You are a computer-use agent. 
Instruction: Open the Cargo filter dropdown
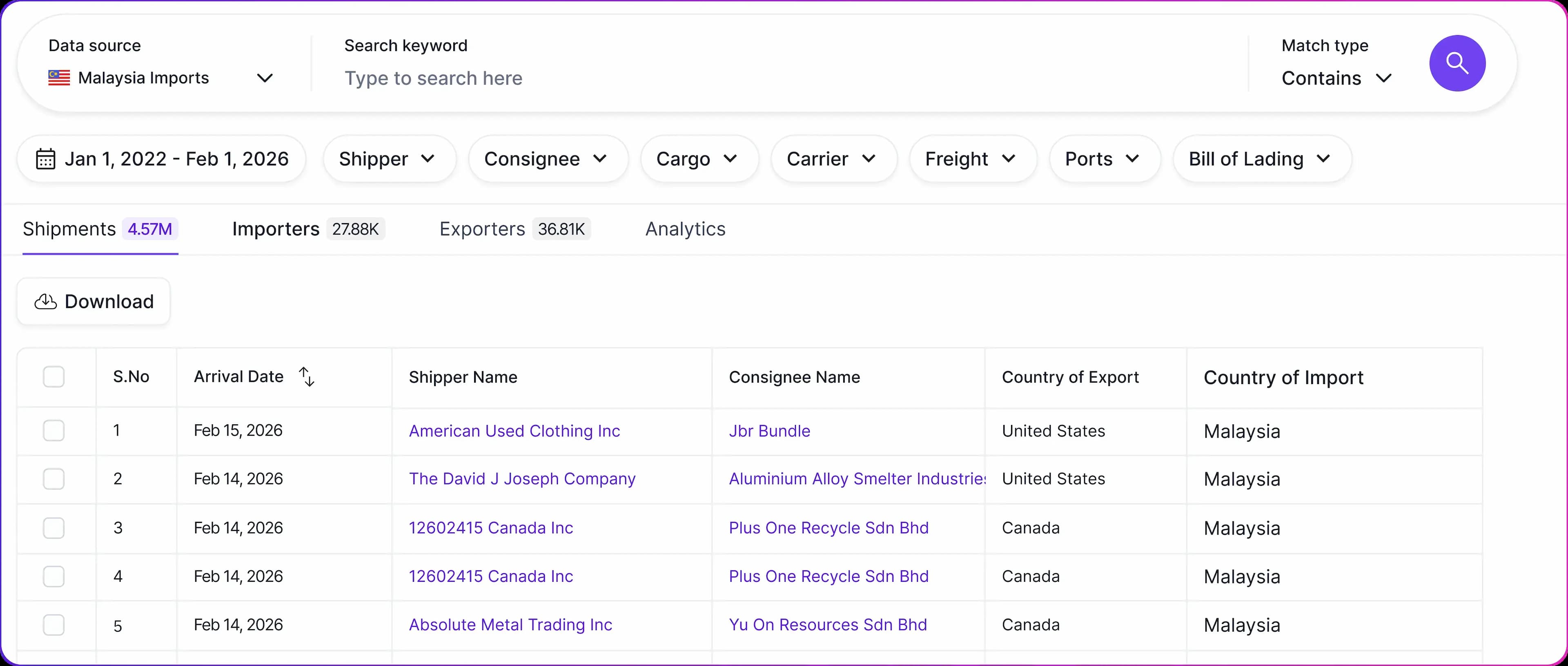point(698,159)
